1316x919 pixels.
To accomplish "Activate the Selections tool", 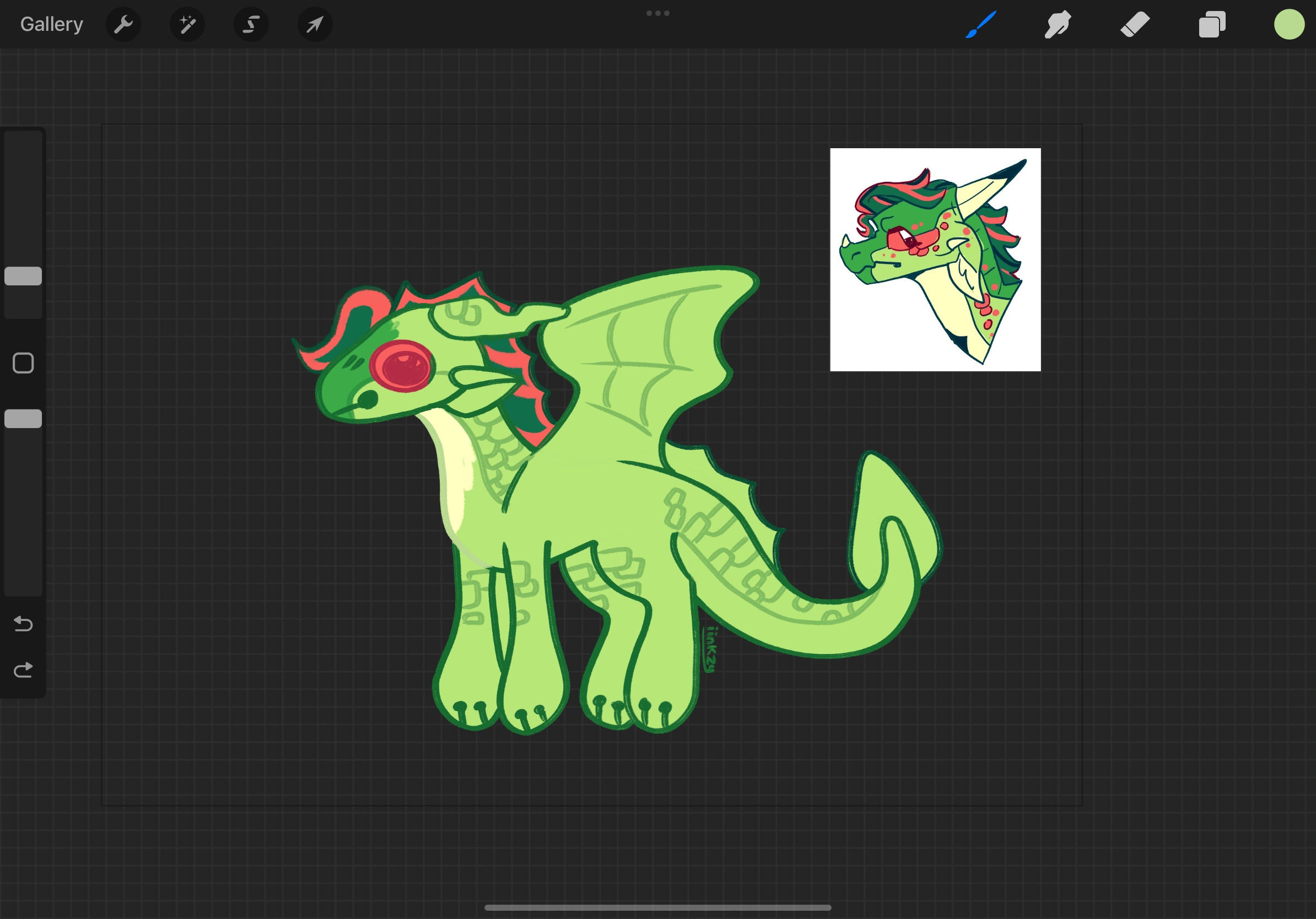I will (251, 25).
